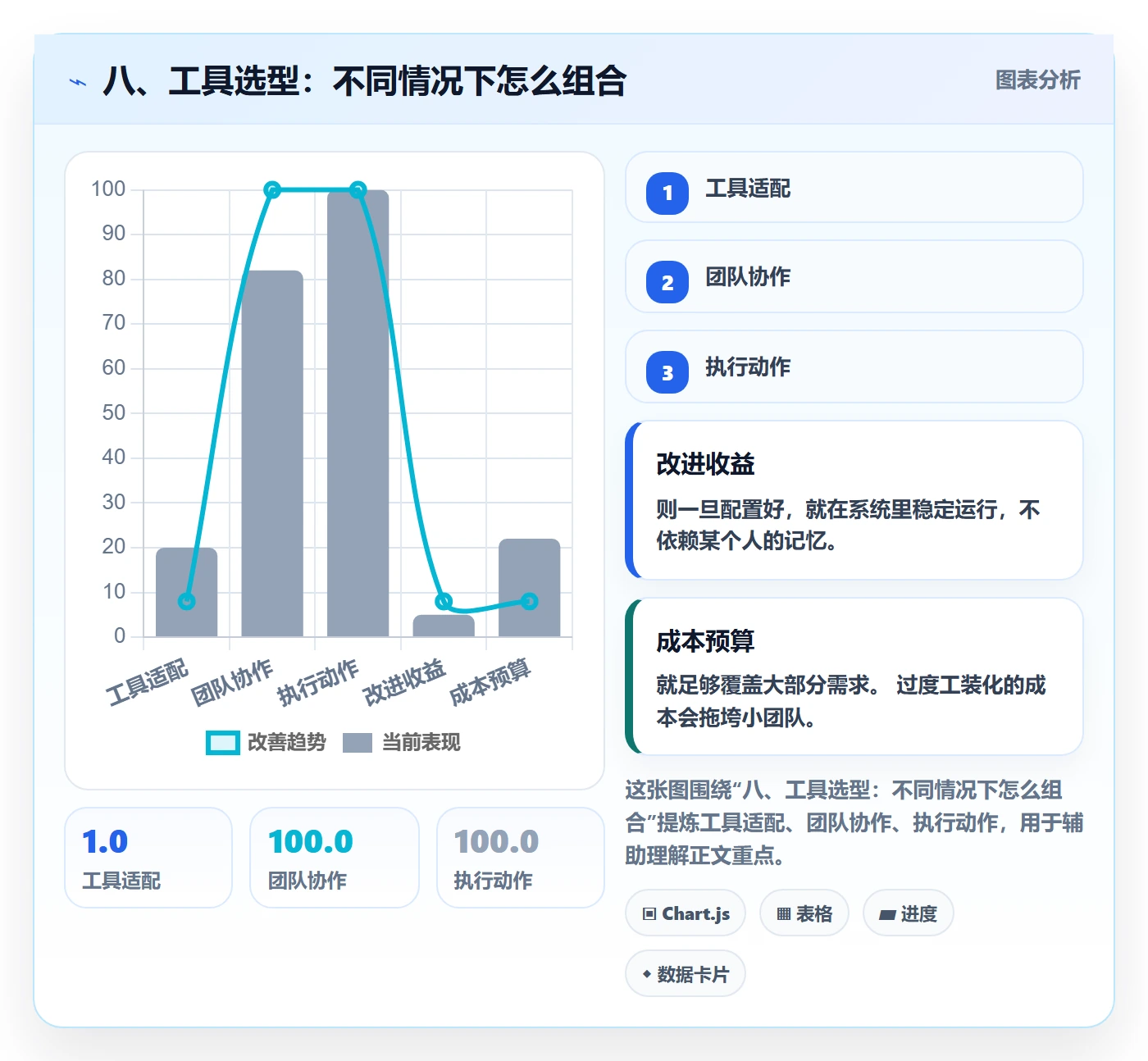
Task: Click the trend line point on 成本预算 bar
Action: 530,601
